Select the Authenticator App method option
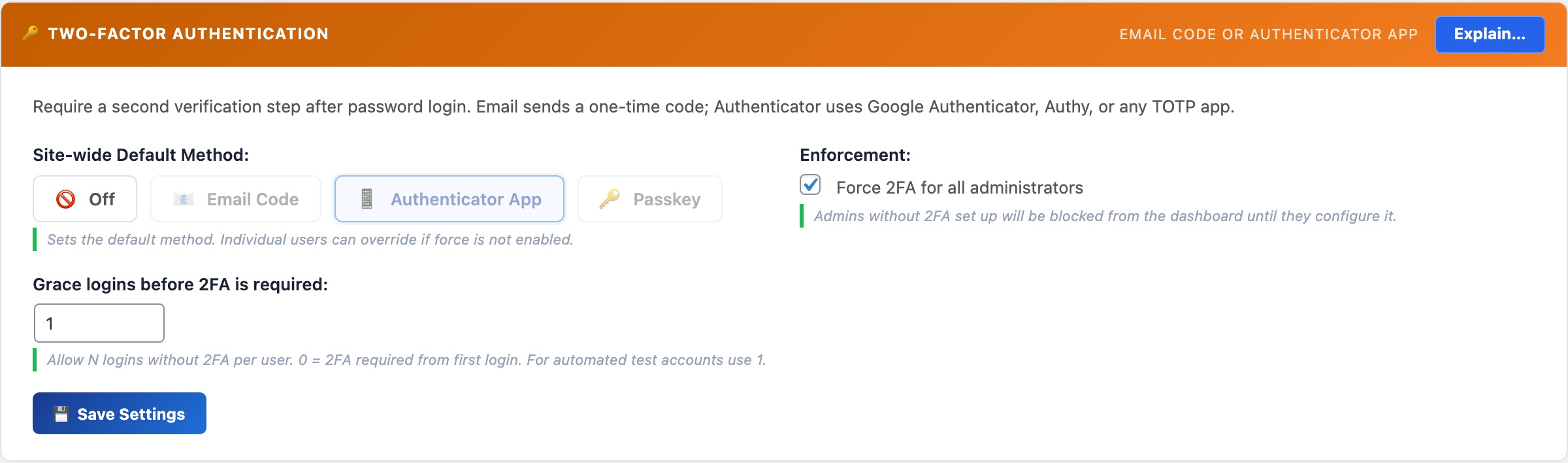Image resolution: width=1568 pixels, height=463 pixels. 449,199
